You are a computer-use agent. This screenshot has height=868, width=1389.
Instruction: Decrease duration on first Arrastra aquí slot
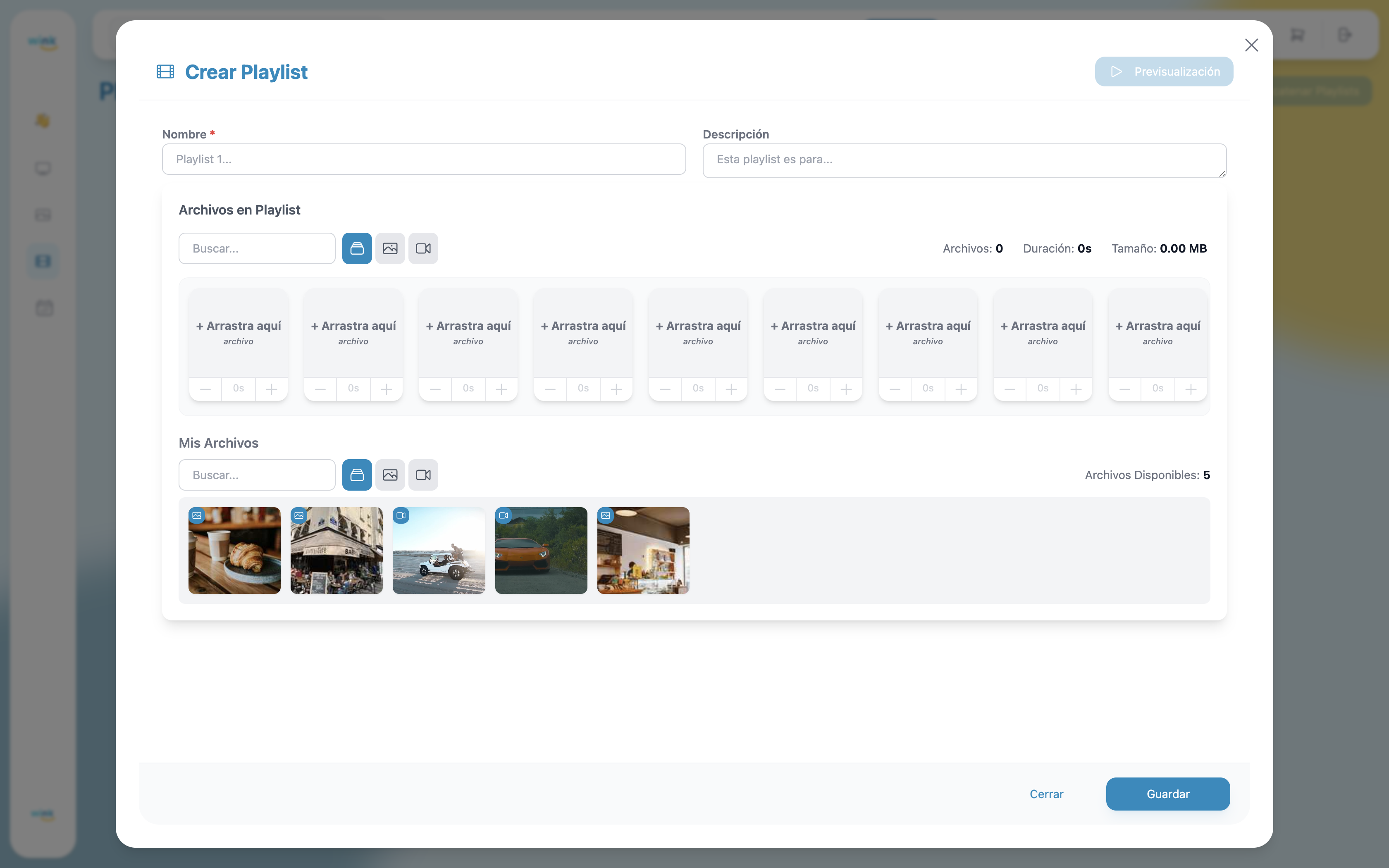click(205, 389)
